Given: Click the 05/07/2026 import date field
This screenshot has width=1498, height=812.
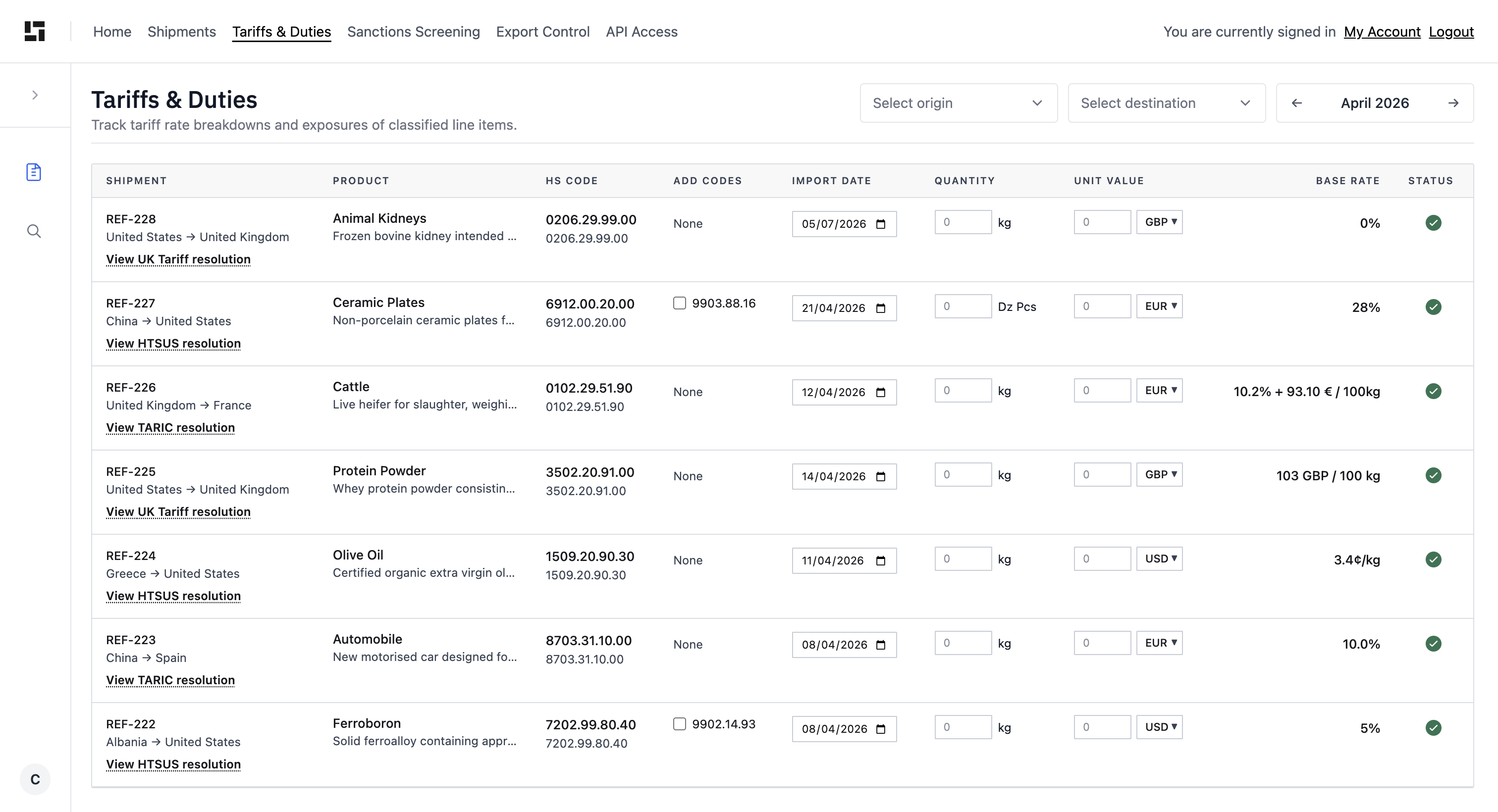Looking at the screenshot, I should click(x=844, y=224).
